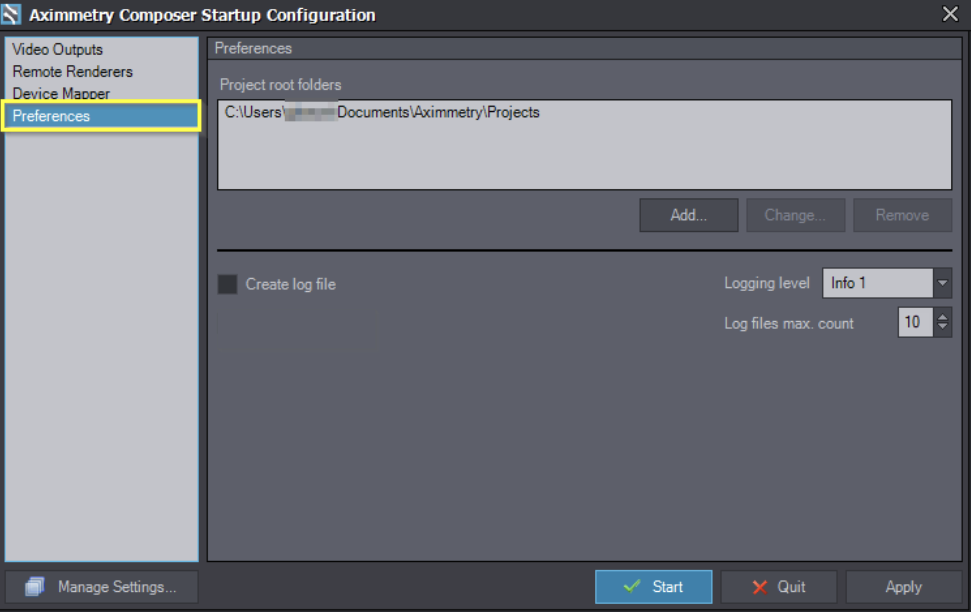Click the Change button
Screen dimensions: 971x612
pos(795,214)
